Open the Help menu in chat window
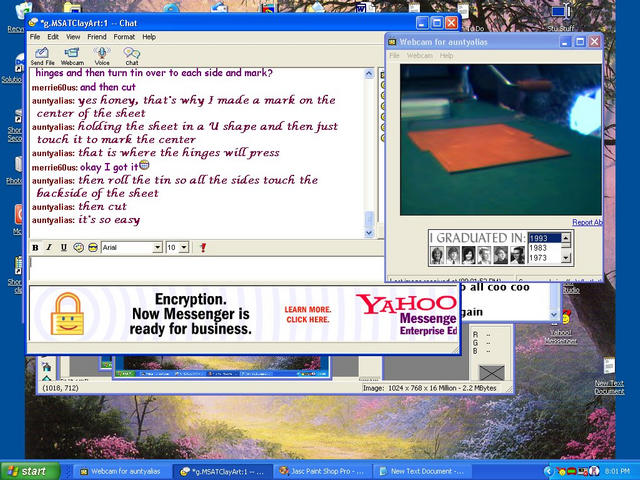Viewport: 640px width, 480px height. click(149, 37)
